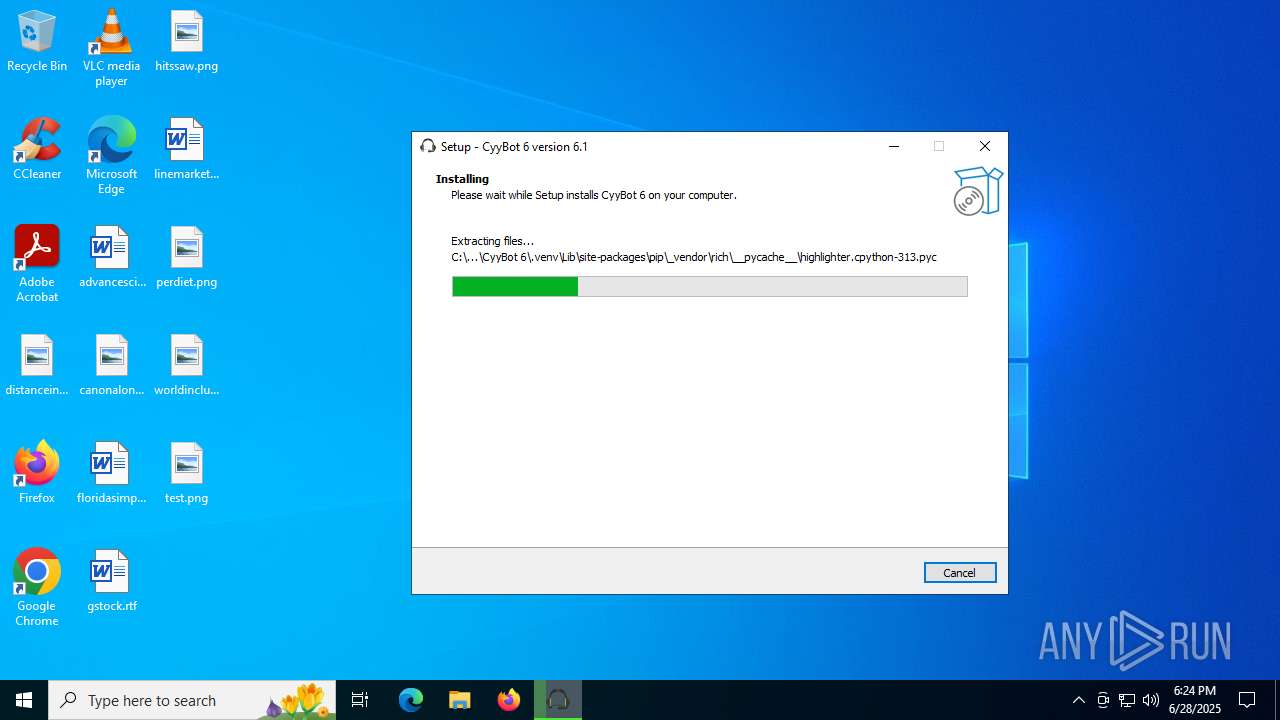
Task: Select the CCleaner desktop shortcut
Action: click(37, 150)
